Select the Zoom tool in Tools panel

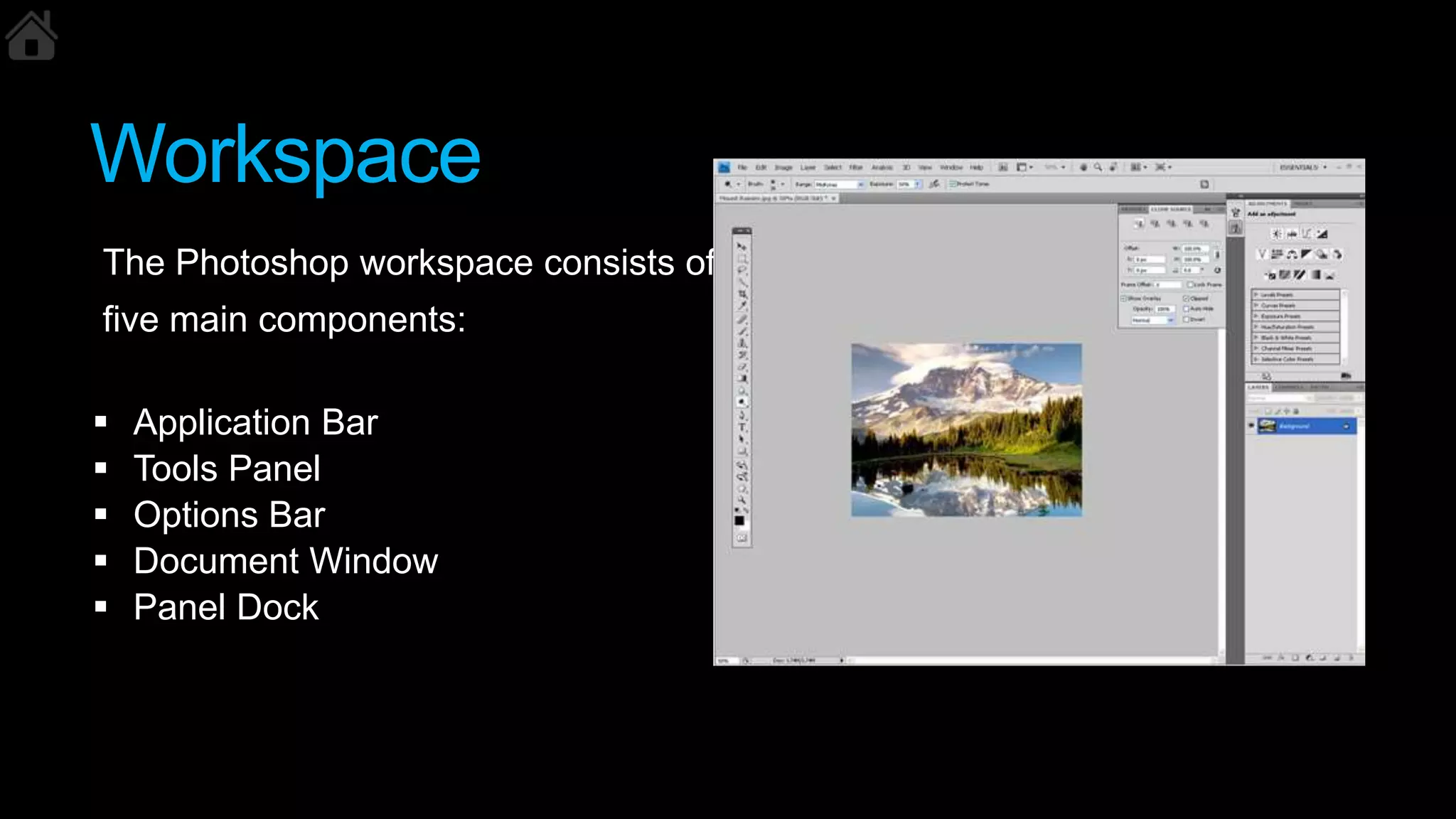(742, 500)
